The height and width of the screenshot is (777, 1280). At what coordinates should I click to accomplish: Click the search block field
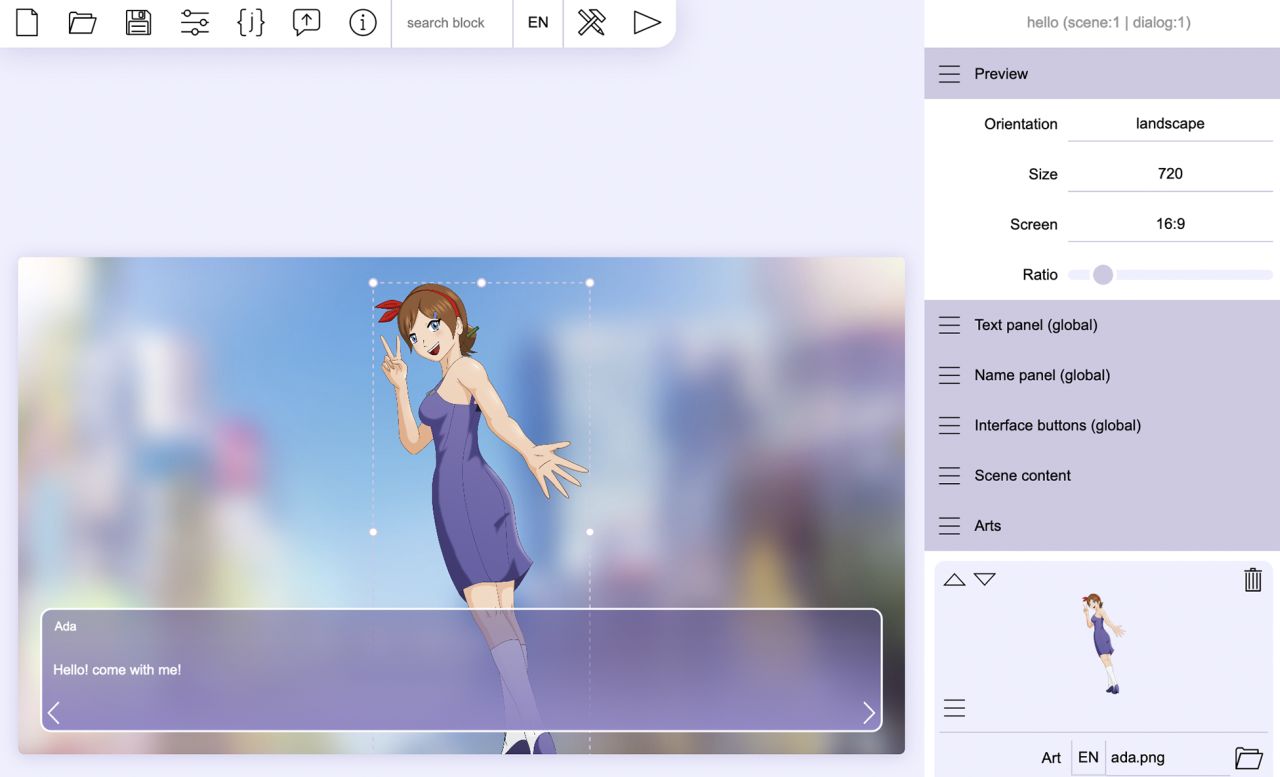[x=452, y=22]
